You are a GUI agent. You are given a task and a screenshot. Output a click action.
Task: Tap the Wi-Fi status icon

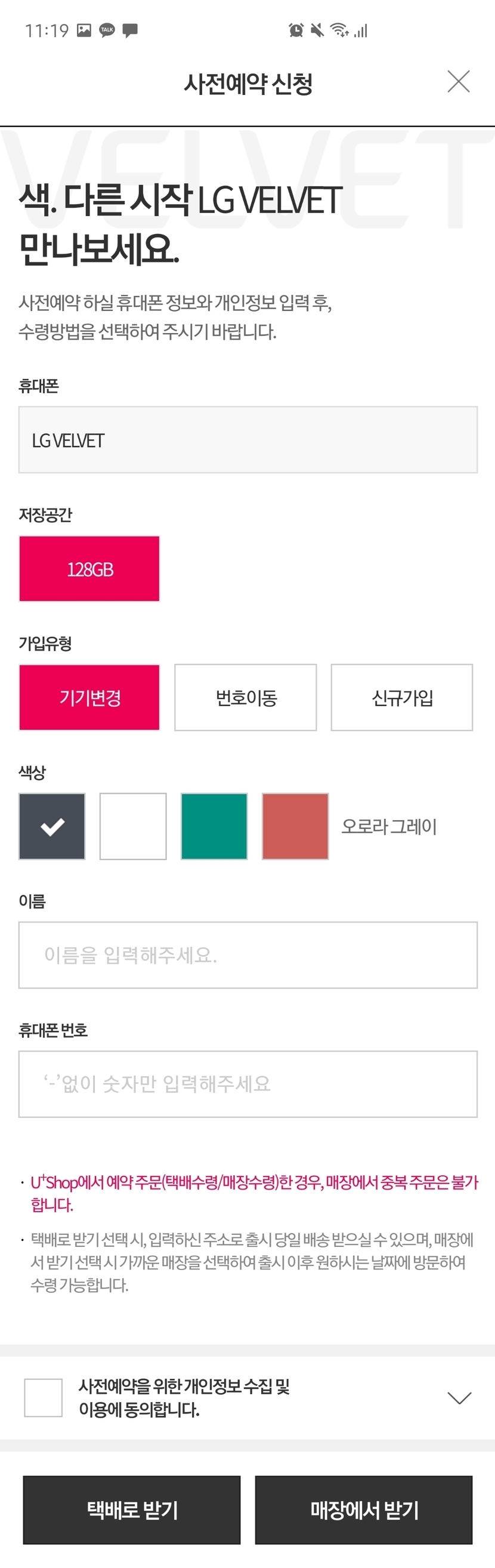[339, 30]
